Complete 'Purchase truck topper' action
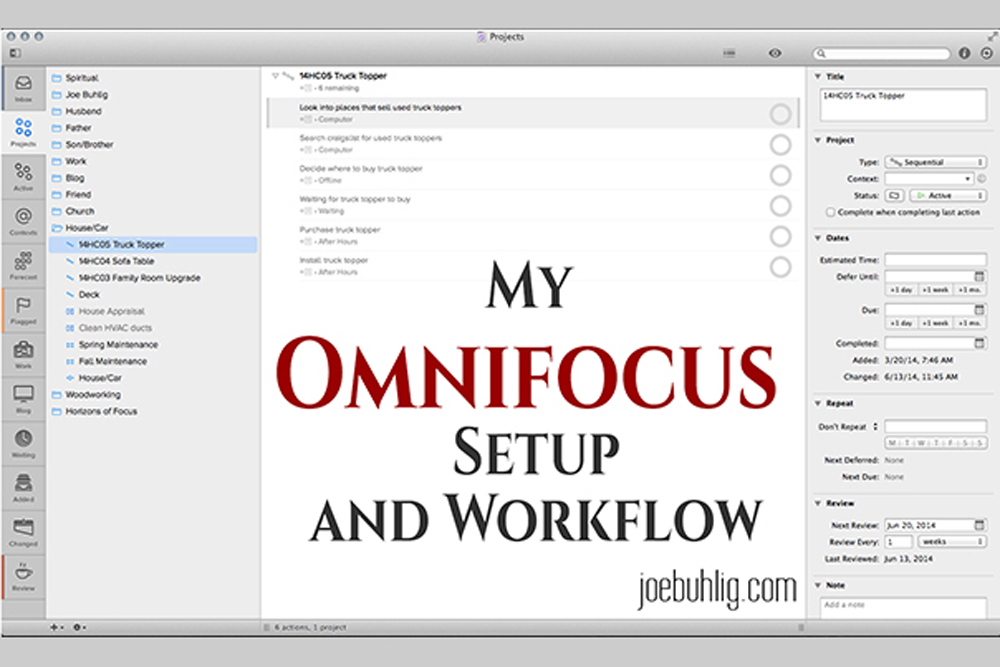 pyautogui.click(x=781, y=237)
